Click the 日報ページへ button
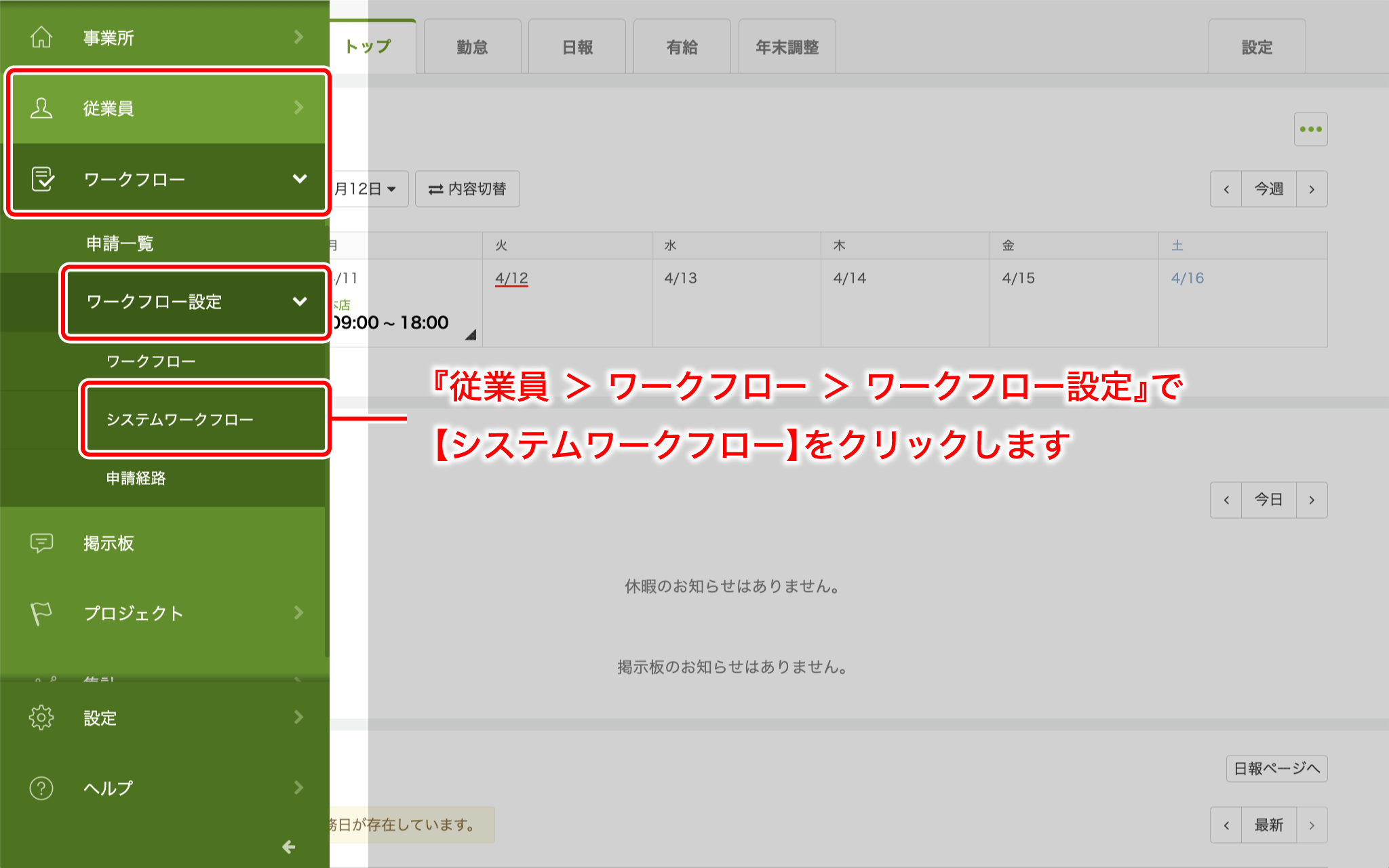1389x868 pixels. coord(1276,768)
